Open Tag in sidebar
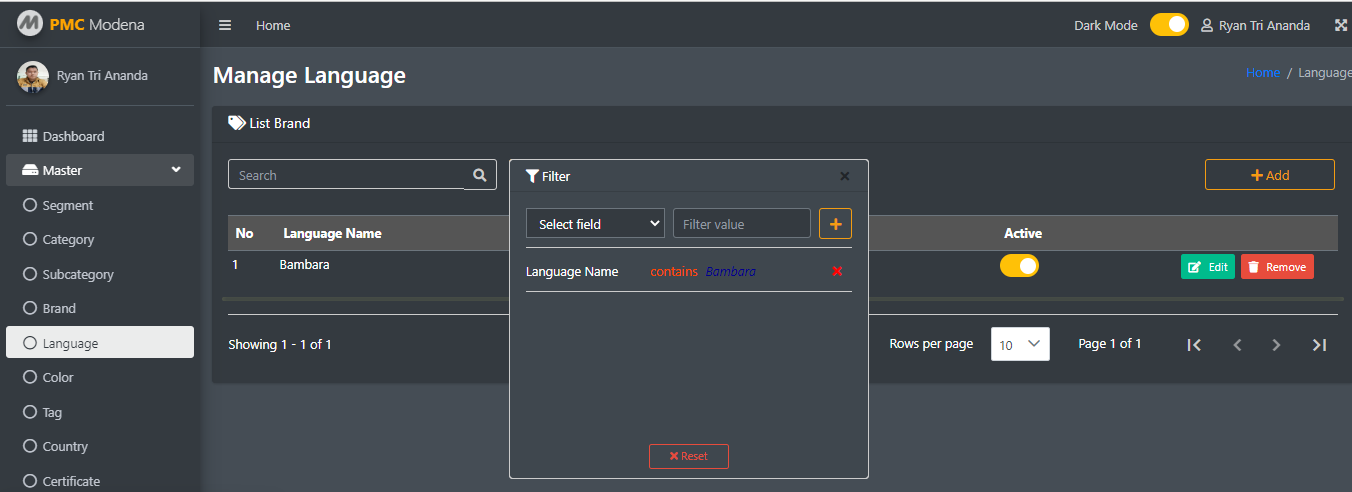The height and width of the screenshot is (492, 1352). pyautogui.click(x=100, y=412)
